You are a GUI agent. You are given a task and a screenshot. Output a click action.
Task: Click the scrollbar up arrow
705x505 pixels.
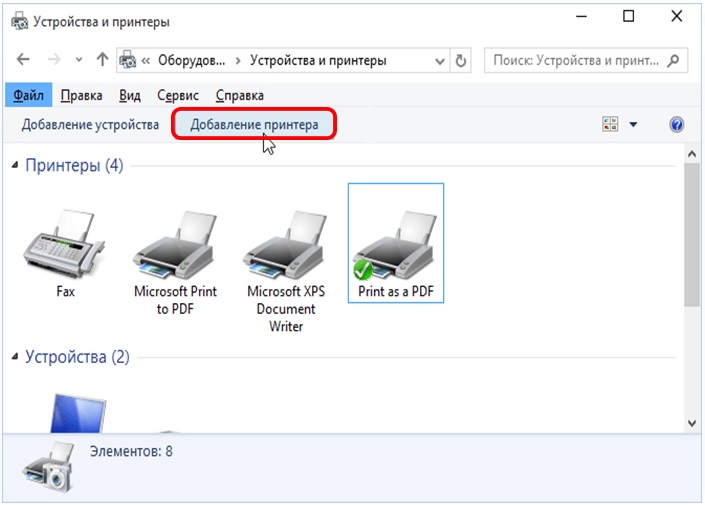pyautogui.click(x=692, y=154)
